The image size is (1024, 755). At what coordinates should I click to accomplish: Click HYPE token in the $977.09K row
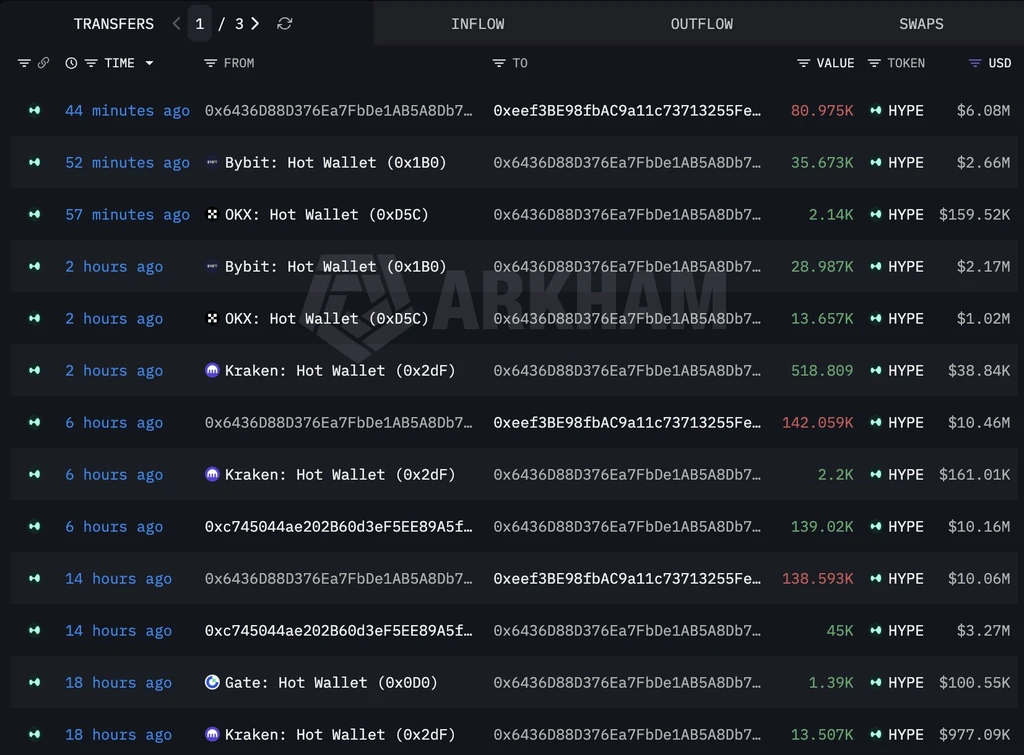tap(905, 735)
